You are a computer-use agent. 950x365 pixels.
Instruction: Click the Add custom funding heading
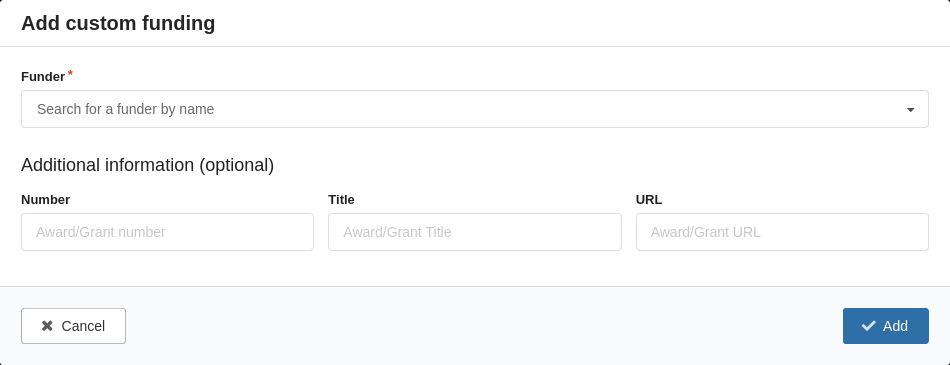(x=118, y=23)
